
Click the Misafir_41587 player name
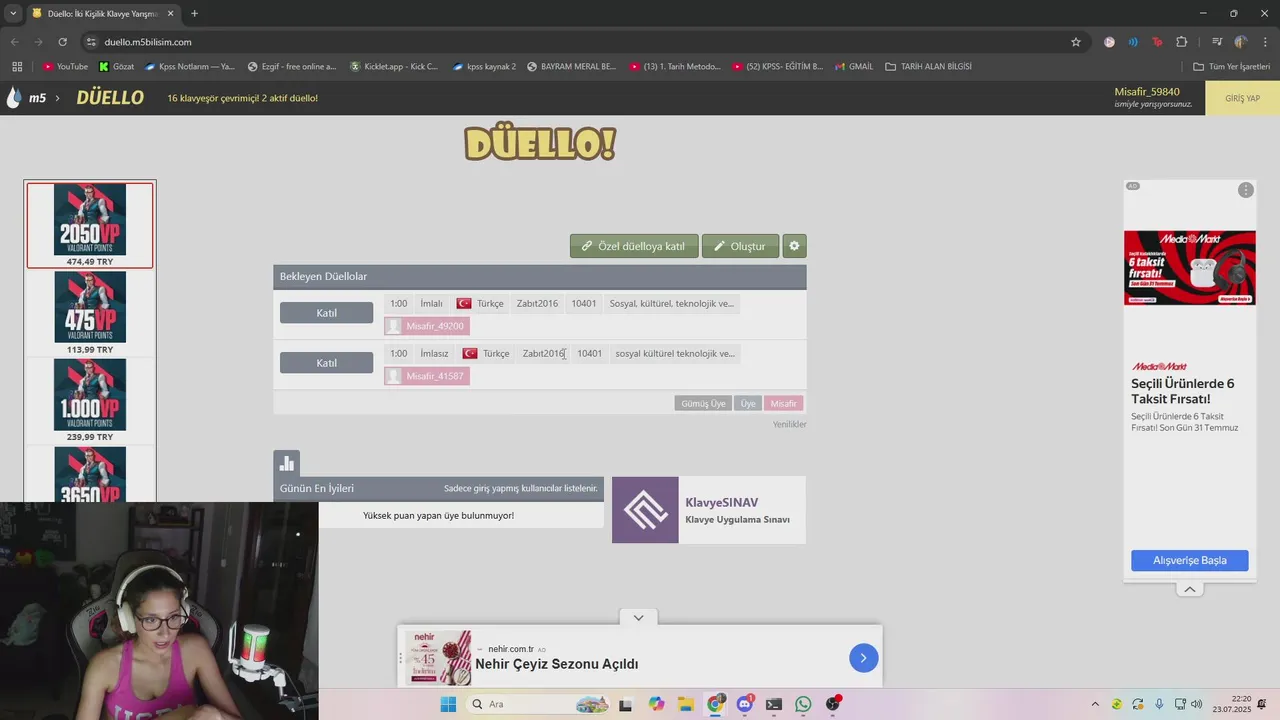point(435,376)
